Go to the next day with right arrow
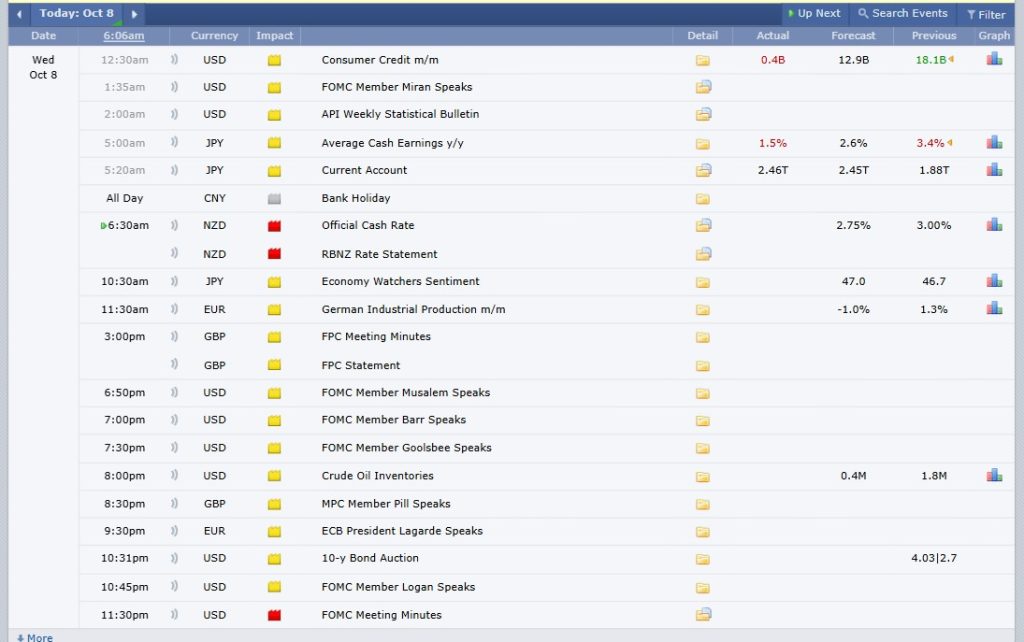1024x642 pixels. click(x=135, y=14)
